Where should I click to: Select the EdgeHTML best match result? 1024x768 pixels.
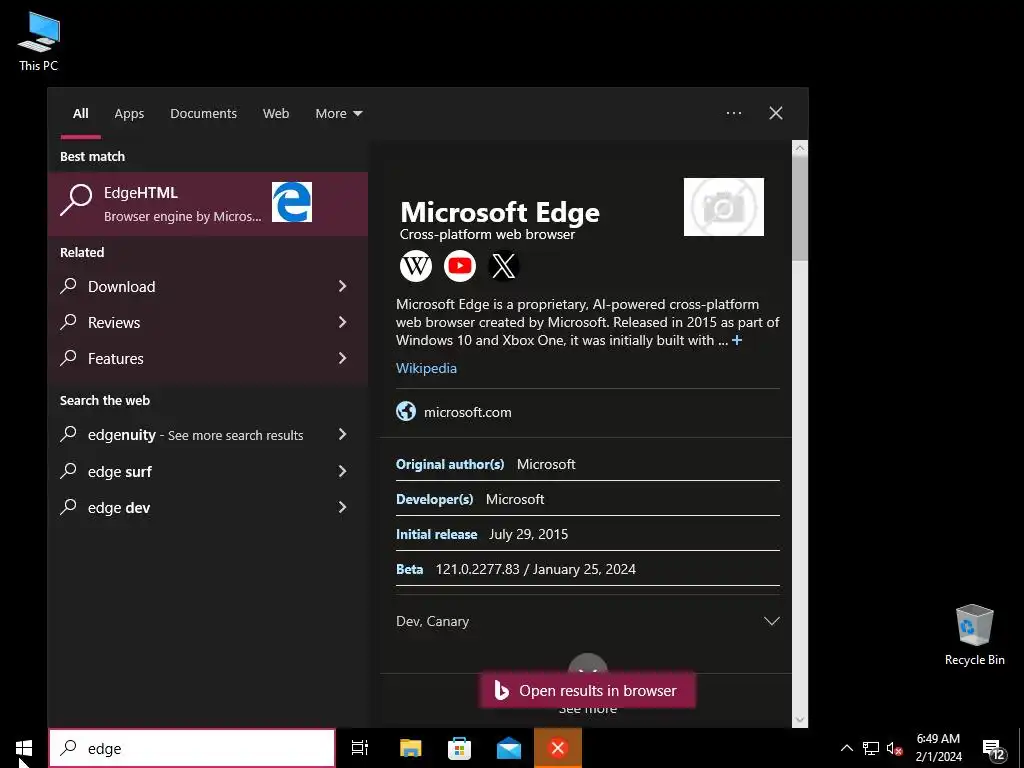click(x=208, y=204)
